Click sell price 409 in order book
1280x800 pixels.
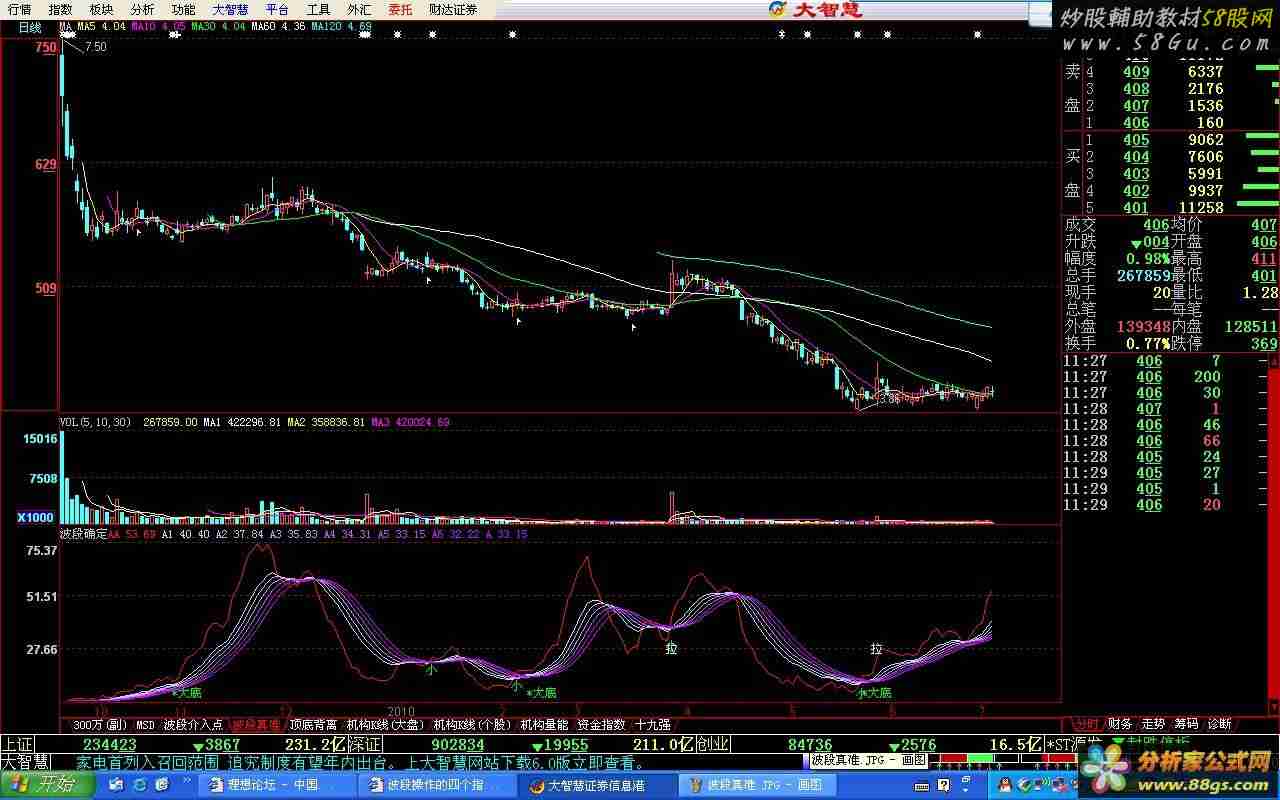point(1136,72)
